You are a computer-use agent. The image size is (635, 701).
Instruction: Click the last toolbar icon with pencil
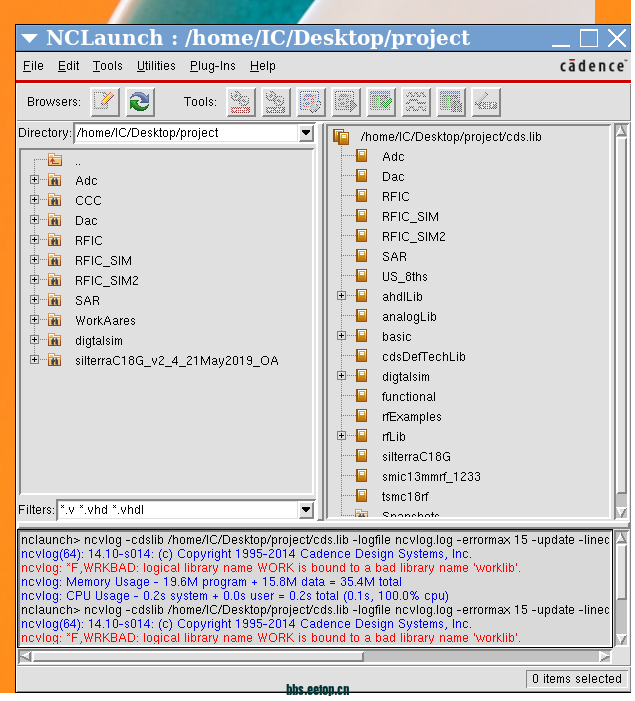coord(486,101)
